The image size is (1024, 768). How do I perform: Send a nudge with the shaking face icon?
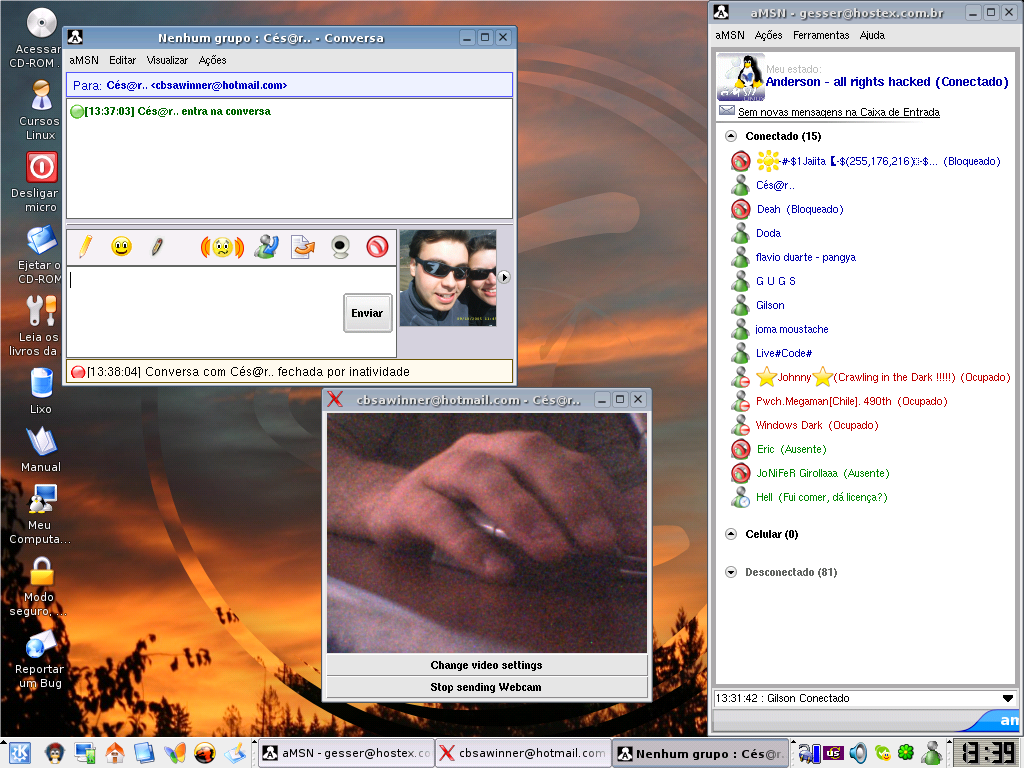pyautogui.click(x=222, y=247)
